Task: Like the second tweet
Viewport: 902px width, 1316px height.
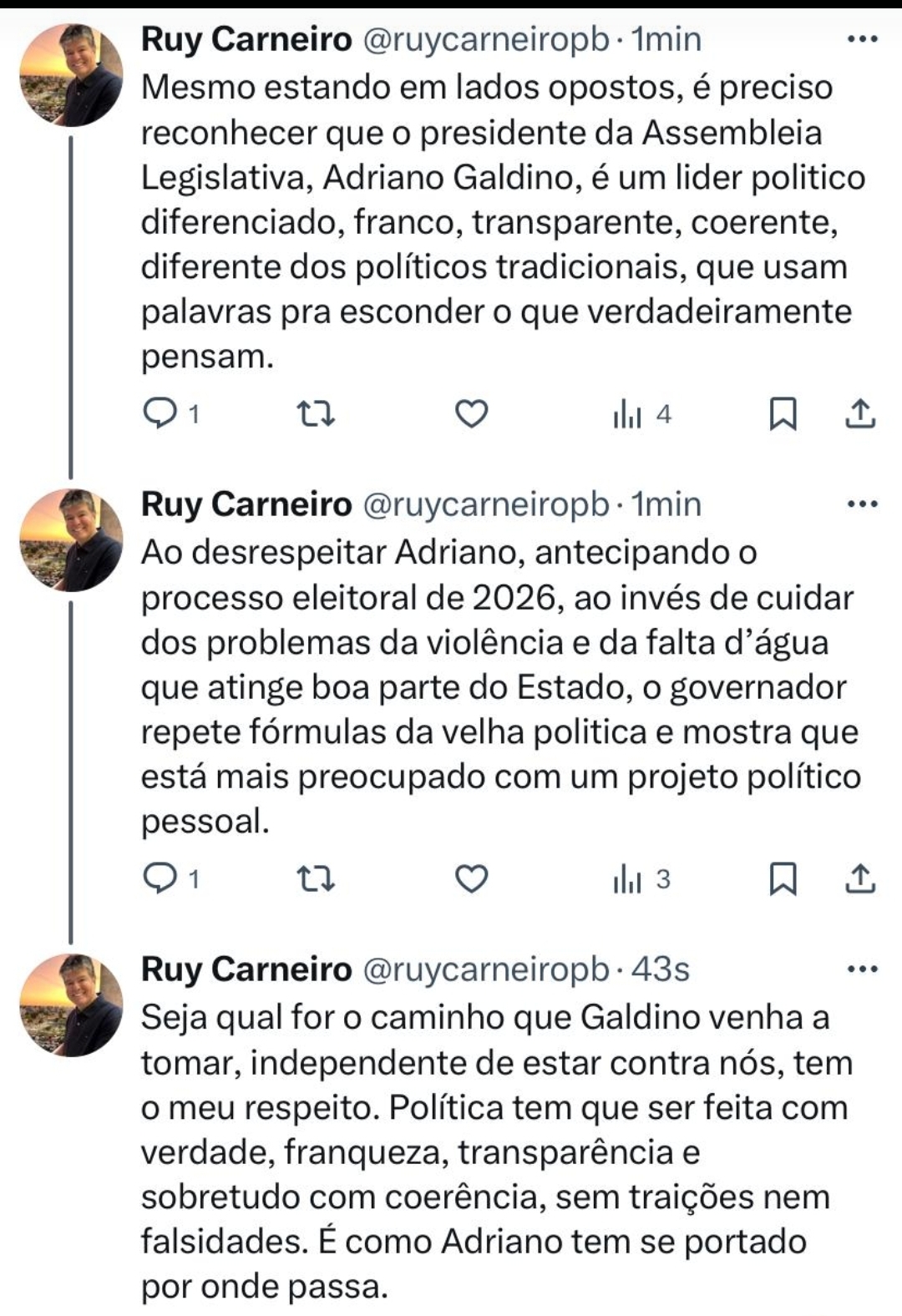Action: point(471,878)
